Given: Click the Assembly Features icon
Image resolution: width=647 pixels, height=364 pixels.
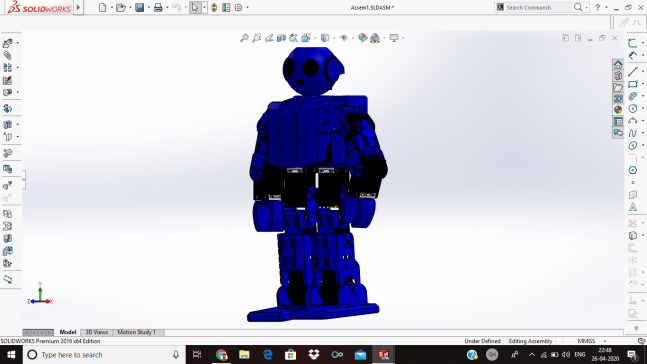Looking at the screenshot, I should click(x=7, y=124).
